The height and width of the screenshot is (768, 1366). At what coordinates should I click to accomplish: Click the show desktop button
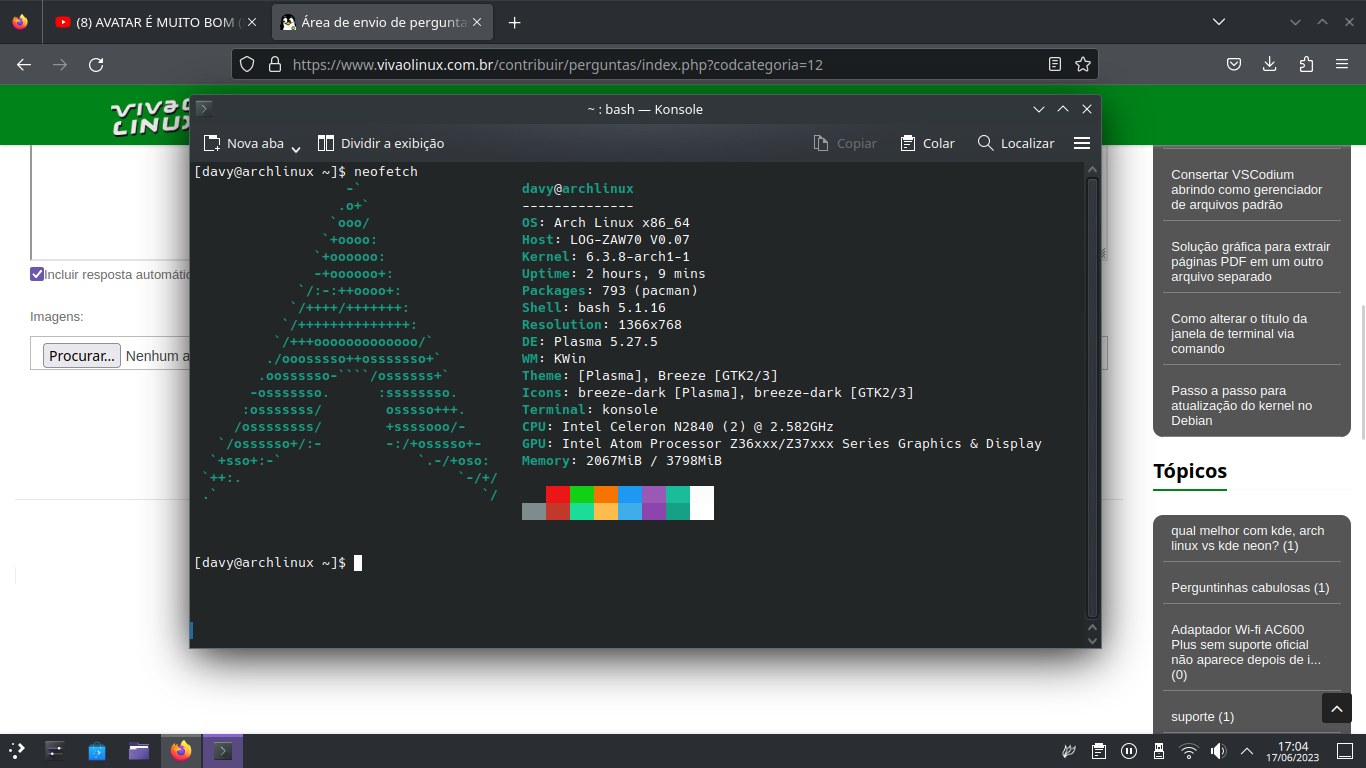click(x=1346, y=750)
